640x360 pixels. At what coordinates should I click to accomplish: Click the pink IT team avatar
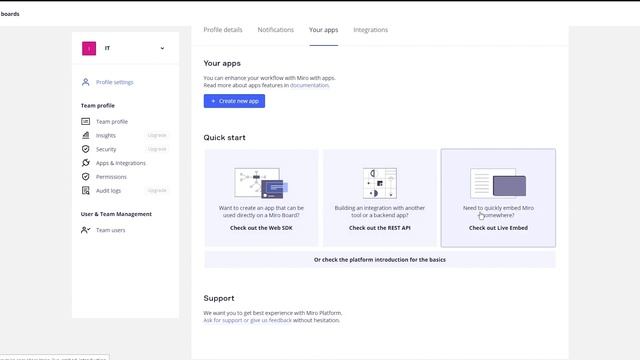point(89,48)
